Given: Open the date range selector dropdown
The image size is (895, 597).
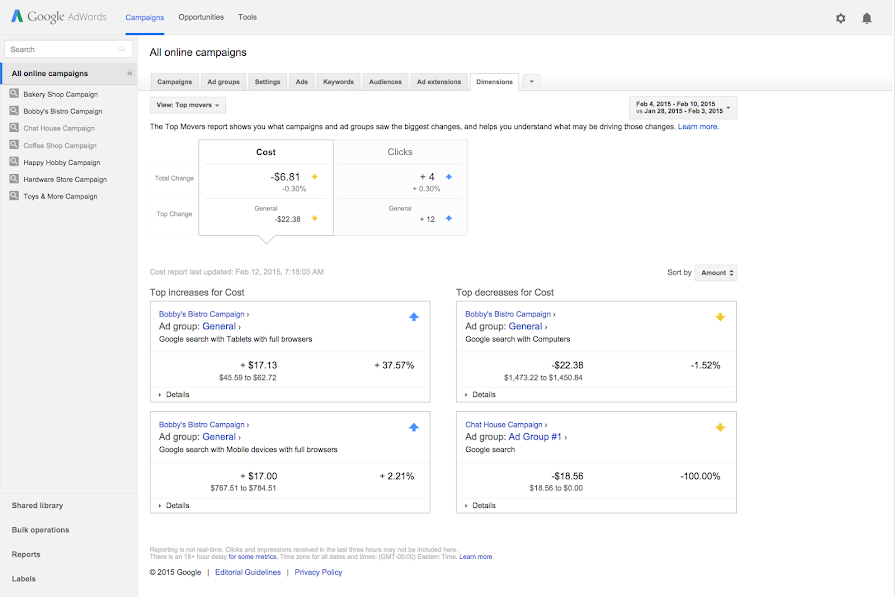Looking at the screenshot, I should pyautogui.click(x=682, y=107).
